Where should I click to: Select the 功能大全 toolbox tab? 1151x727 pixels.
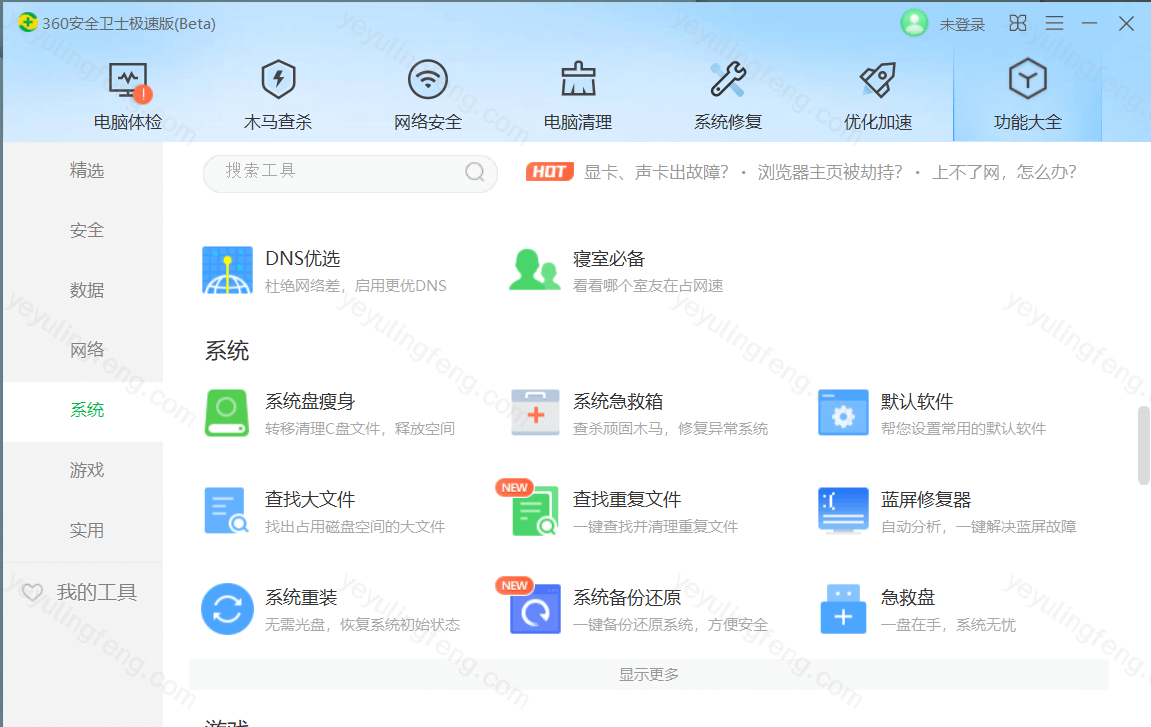coord(1028,95)
